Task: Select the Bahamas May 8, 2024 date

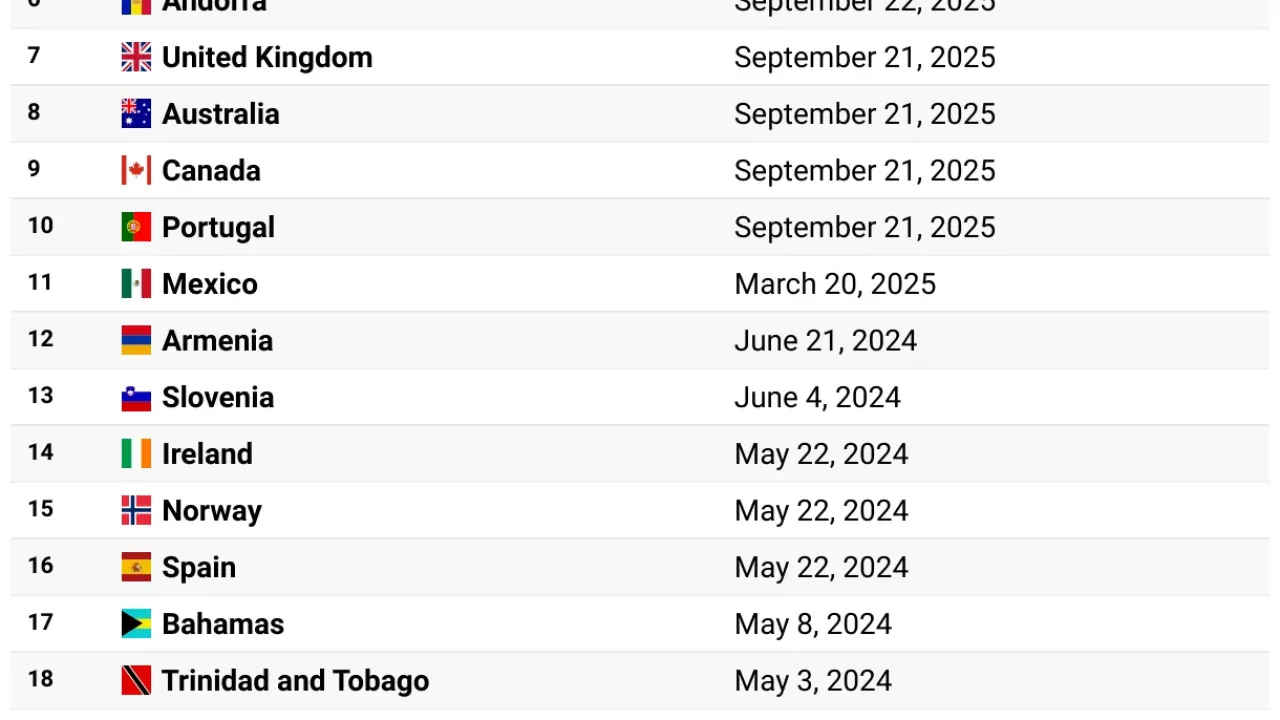Action: coord(813,624)
